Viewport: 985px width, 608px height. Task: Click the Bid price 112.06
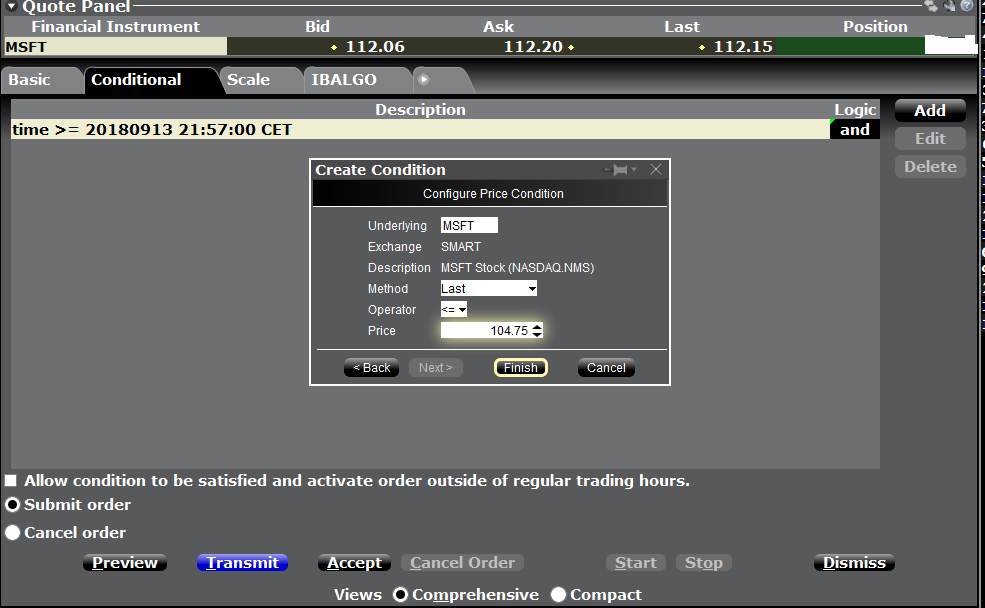(375, 46)
